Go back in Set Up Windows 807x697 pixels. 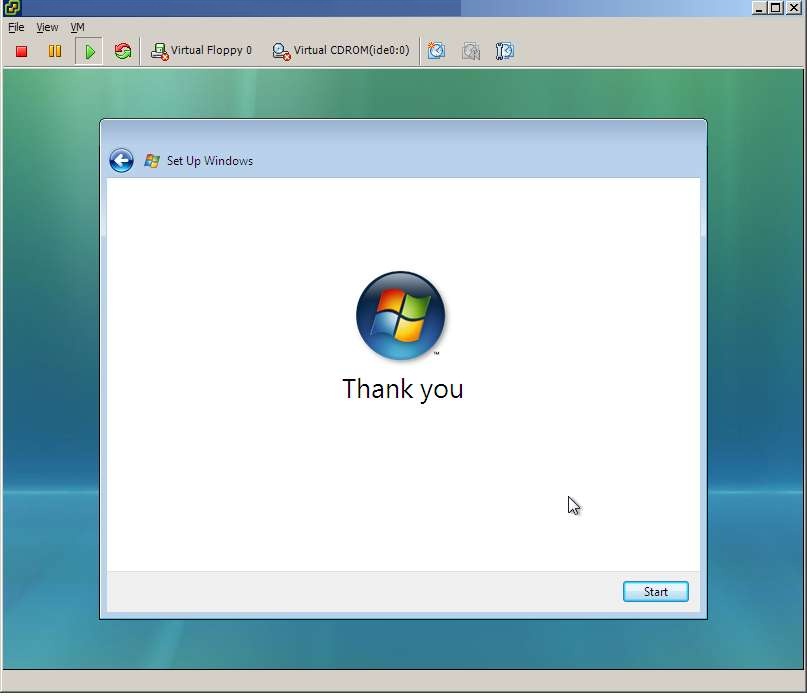coord(121,161)
